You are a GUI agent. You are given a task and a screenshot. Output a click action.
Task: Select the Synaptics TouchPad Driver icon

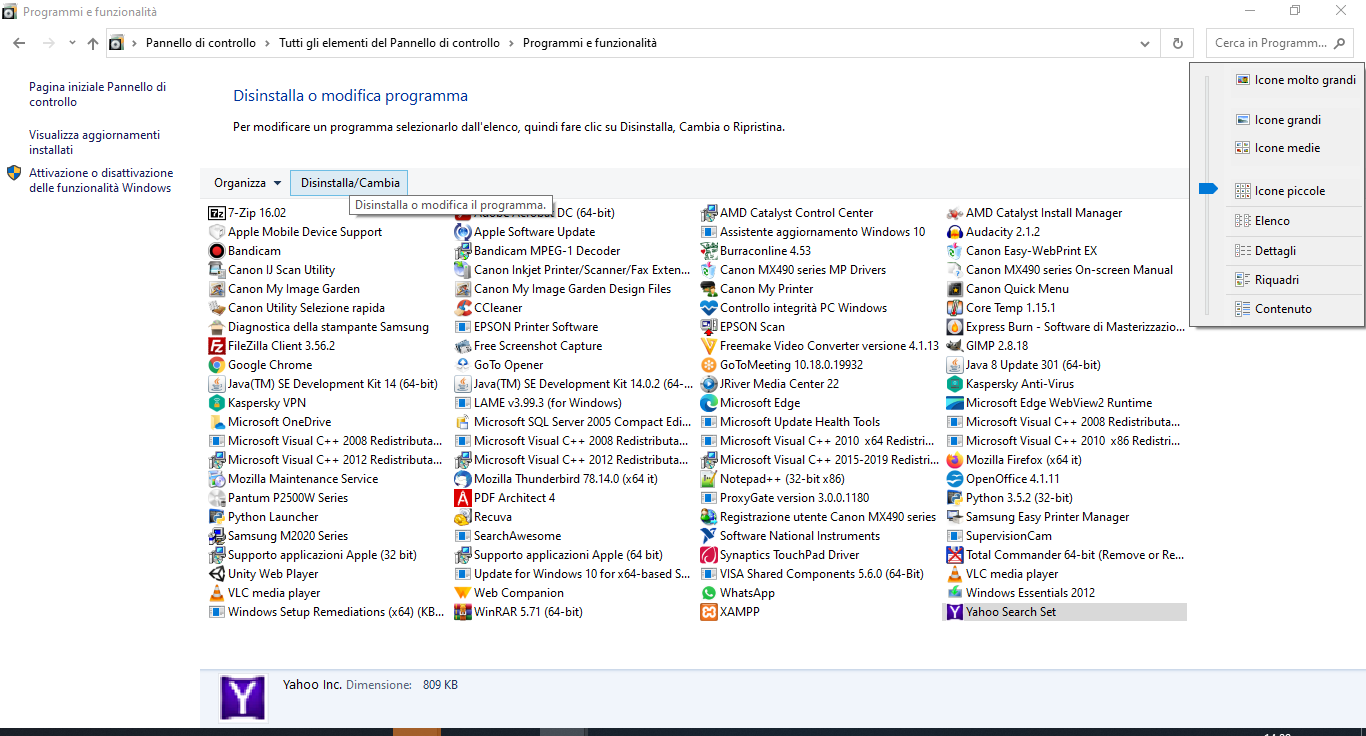coord(709,555)
